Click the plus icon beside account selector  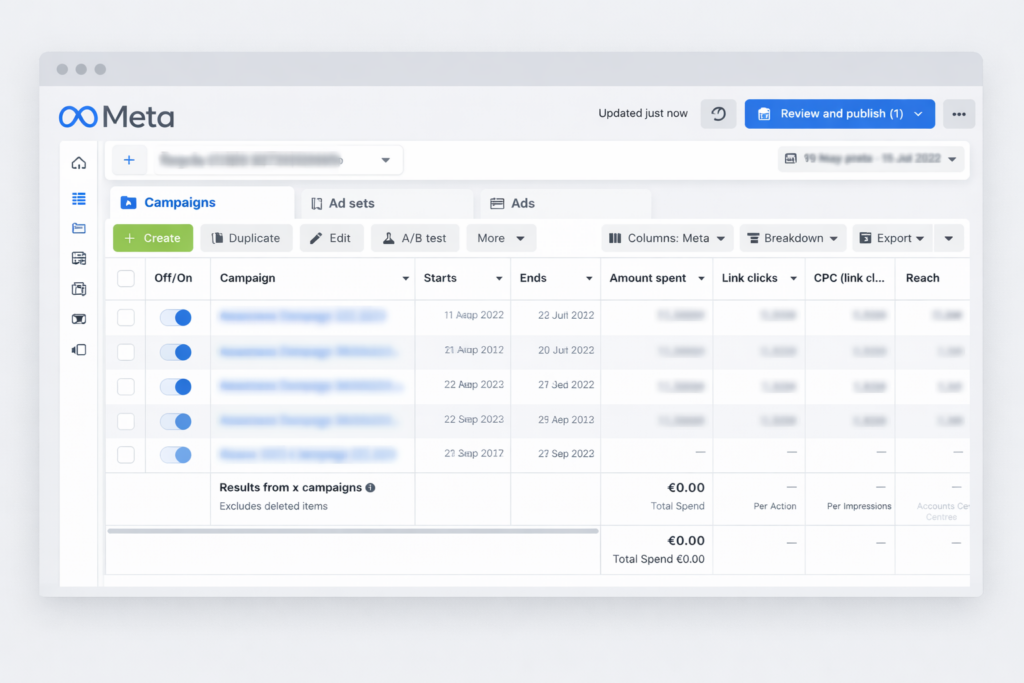coord(129,160)
